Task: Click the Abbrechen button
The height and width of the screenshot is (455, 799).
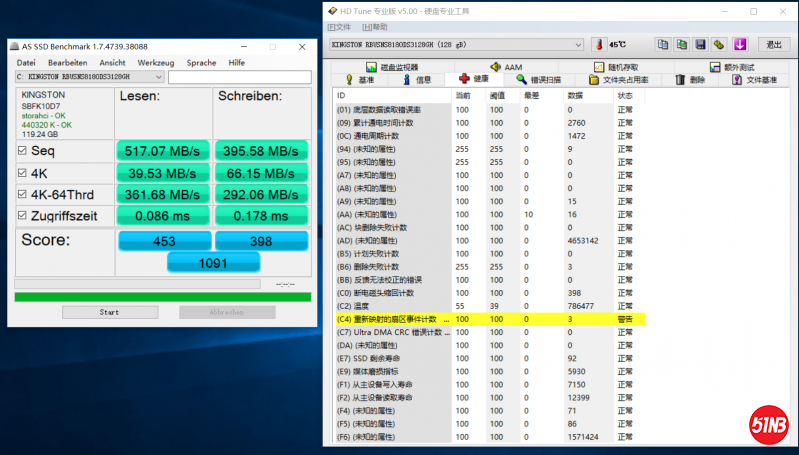Action: [x=227, y=312]
